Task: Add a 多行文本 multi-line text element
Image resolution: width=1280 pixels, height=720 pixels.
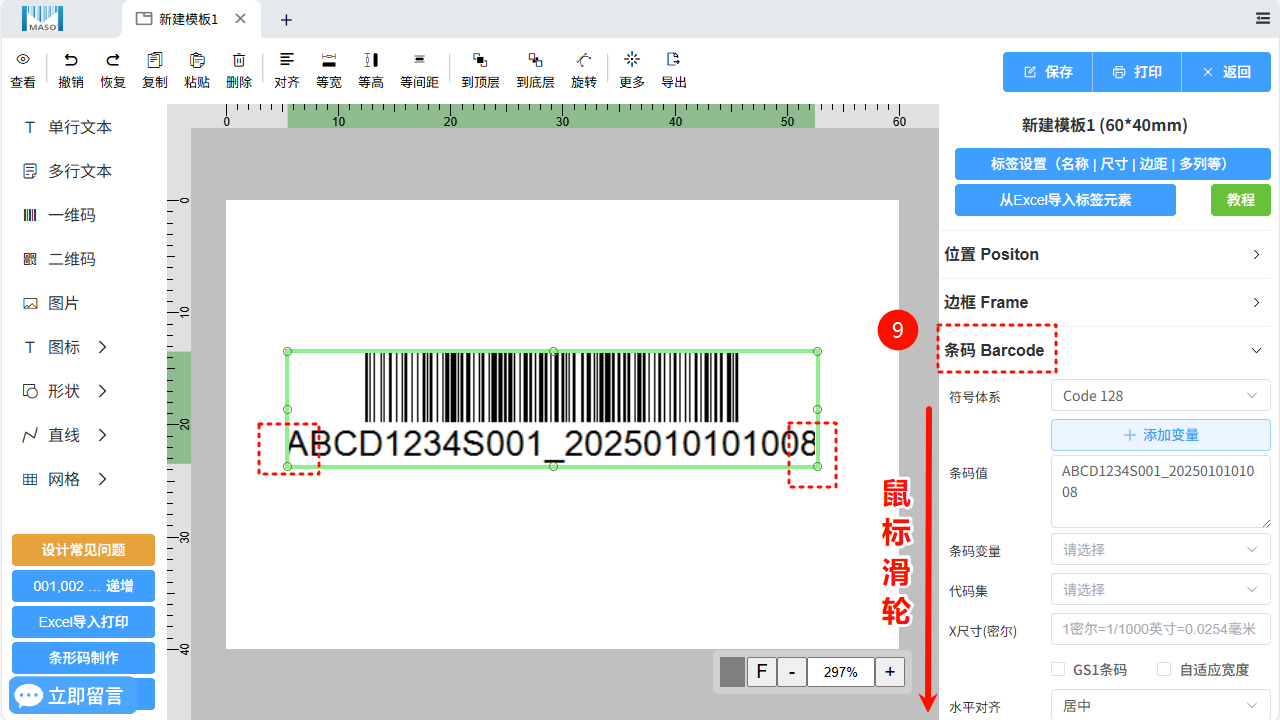Action: click(x=68, y=171)
